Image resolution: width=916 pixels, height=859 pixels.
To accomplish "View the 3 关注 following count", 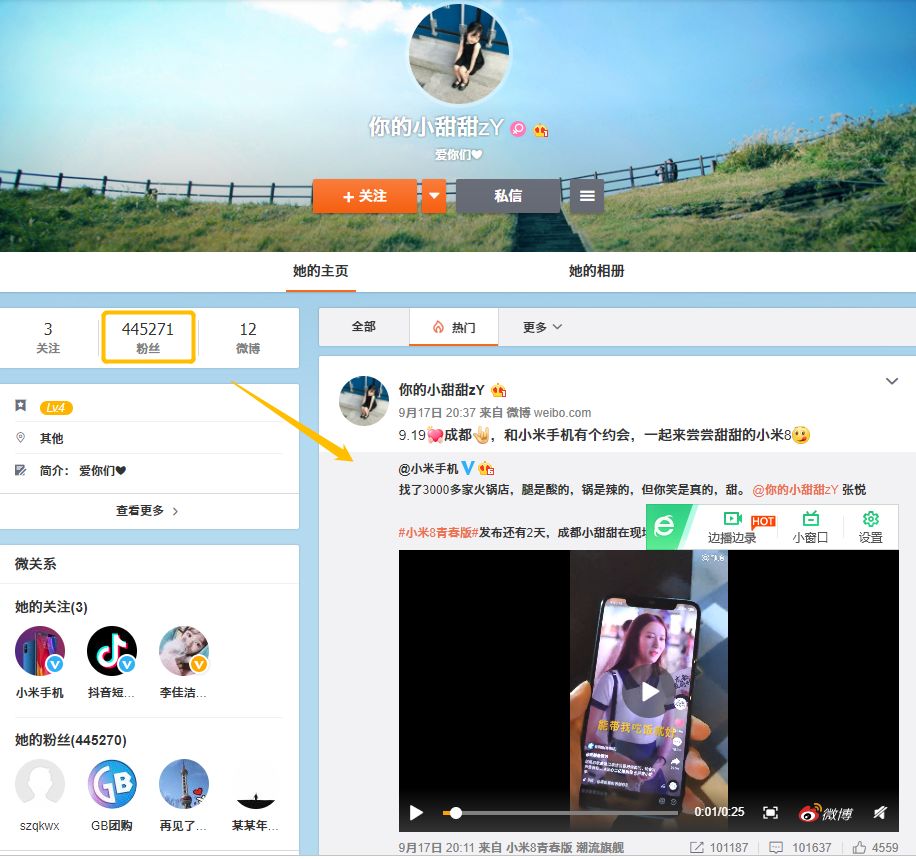I will coord(48,338).
